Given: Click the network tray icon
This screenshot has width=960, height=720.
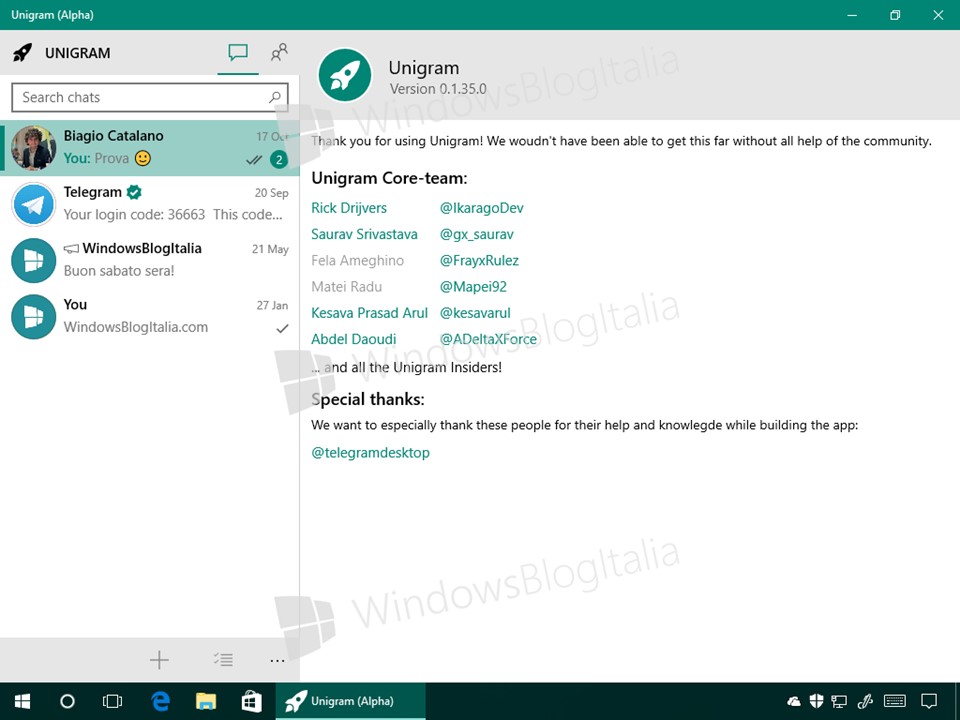Looking at the screenshot, I should [x=839, y=702].
